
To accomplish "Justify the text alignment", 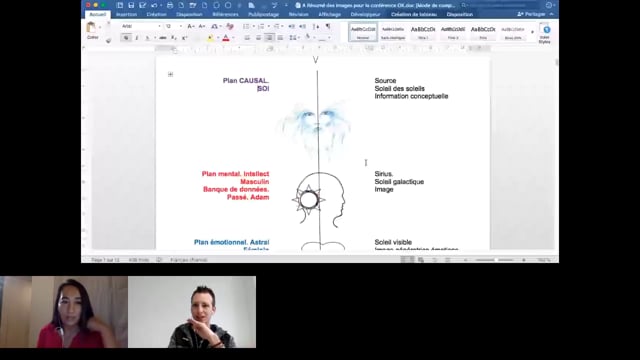I will pos(280,38).
